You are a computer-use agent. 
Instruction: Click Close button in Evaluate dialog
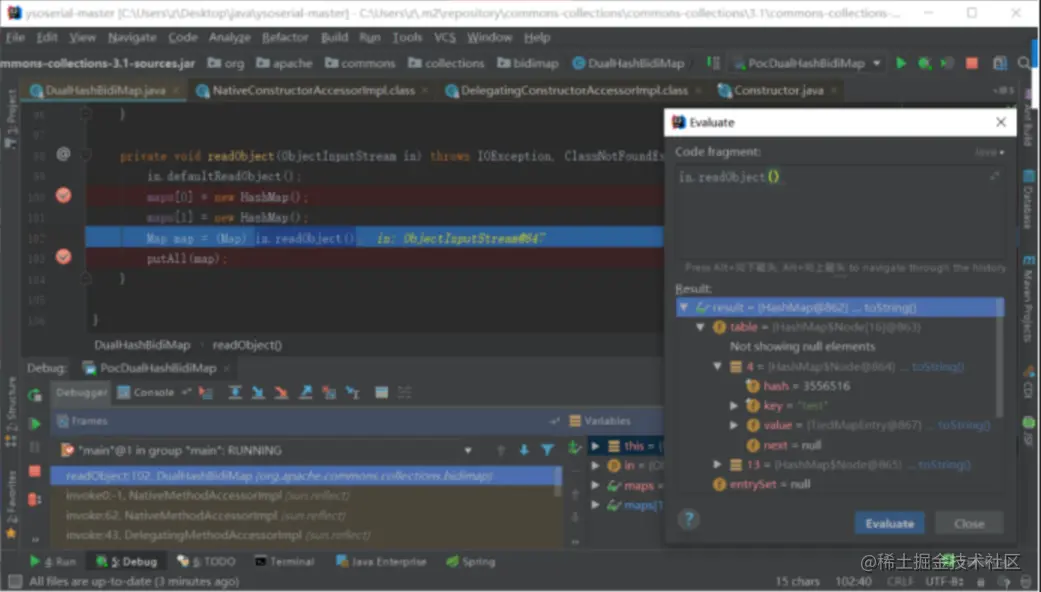coord(969,524)
